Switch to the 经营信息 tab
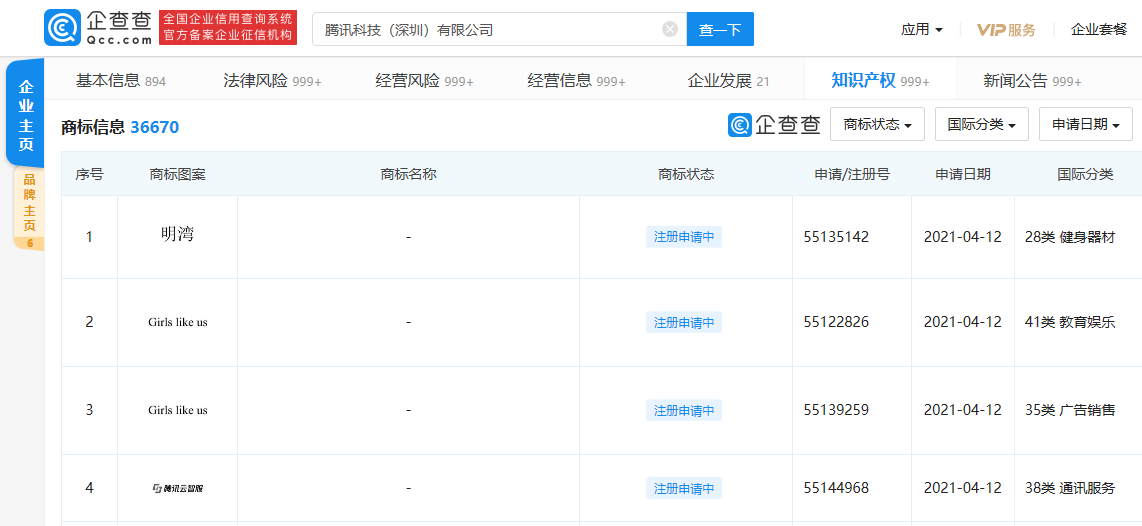Screen dimensions: 1142x526 pyautogui.click(x=576, y=81)
